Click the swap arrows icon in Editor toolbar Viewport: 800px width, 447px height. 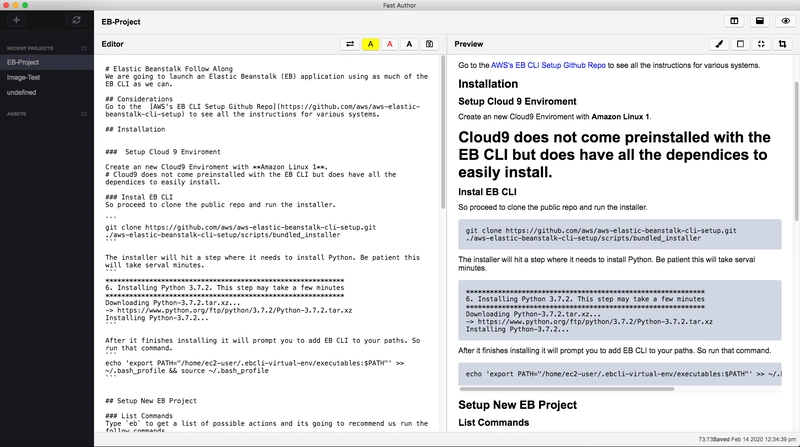pos(350,44)
